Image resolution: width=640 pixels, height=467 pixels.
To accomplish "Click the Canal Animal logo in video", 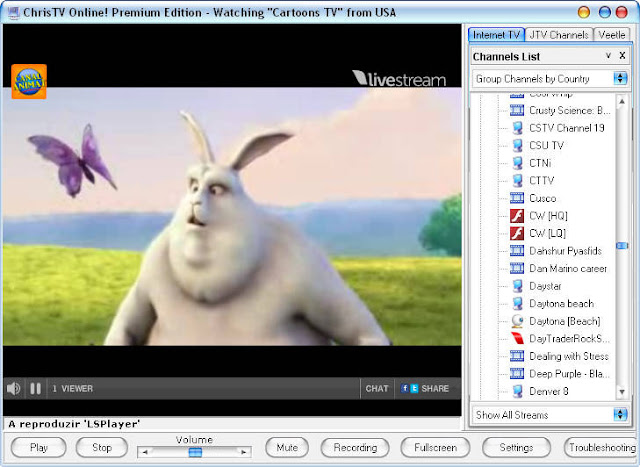I will 29,81.
